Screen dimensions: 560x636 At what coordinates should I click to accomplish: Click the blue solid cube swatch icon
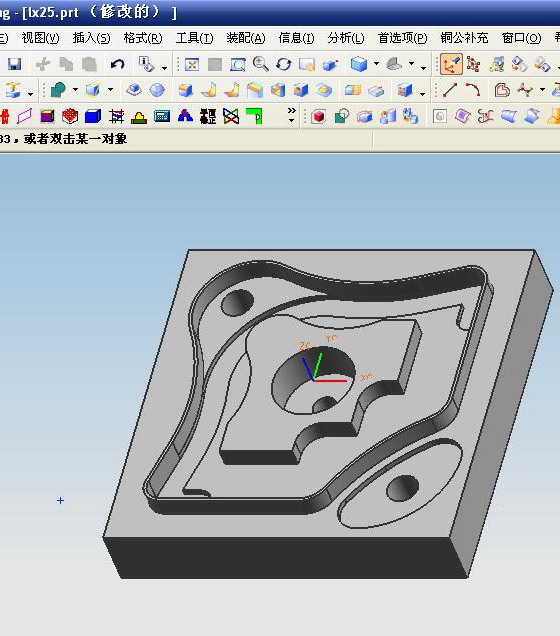93,117
